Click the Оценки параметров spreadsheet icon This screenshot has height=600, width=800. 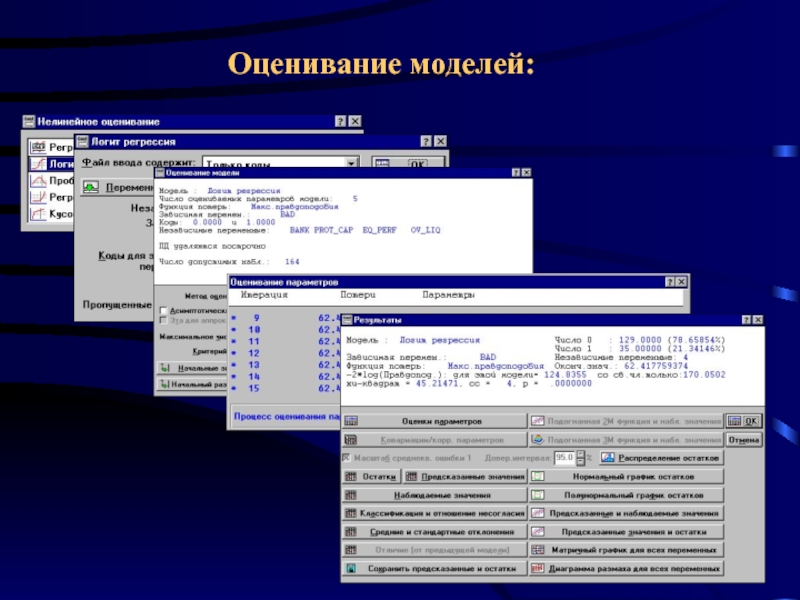351,421
